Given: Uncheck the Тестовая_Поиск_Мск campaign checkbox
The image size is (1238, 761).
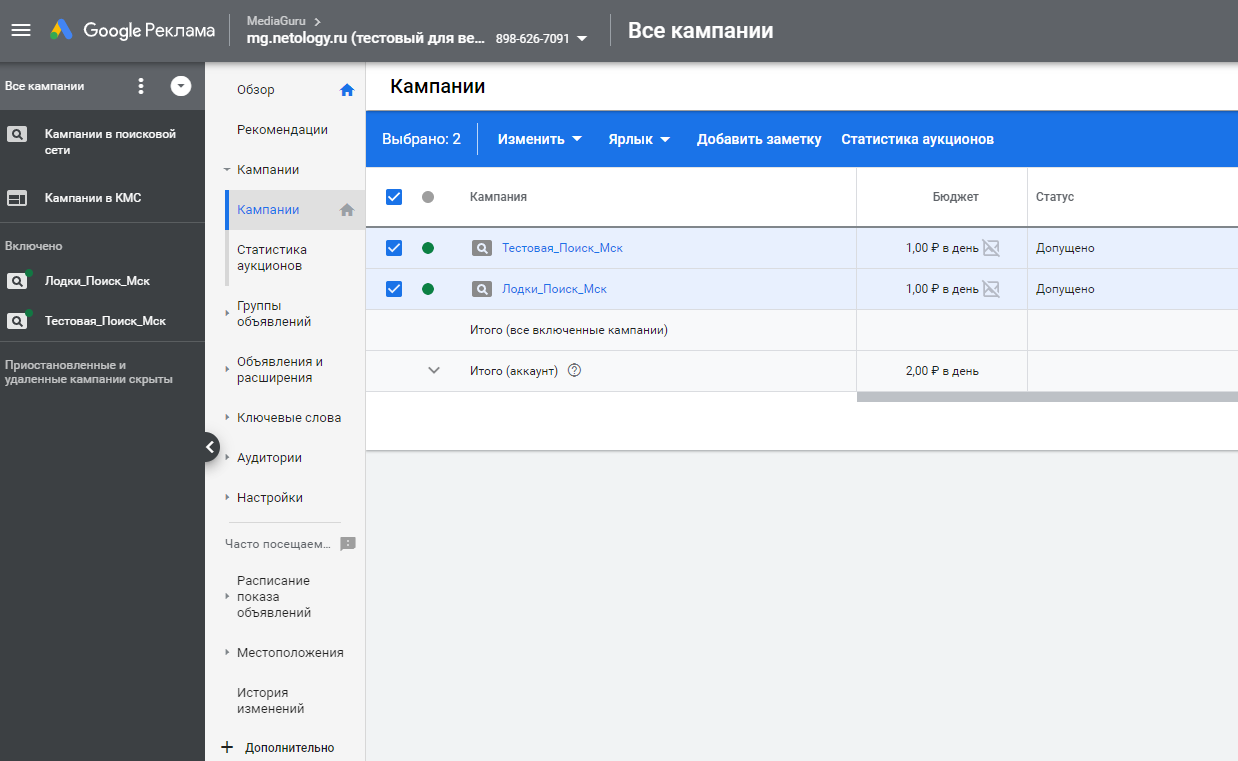Looking at the screenshot, I should click(x=394, y=248).
